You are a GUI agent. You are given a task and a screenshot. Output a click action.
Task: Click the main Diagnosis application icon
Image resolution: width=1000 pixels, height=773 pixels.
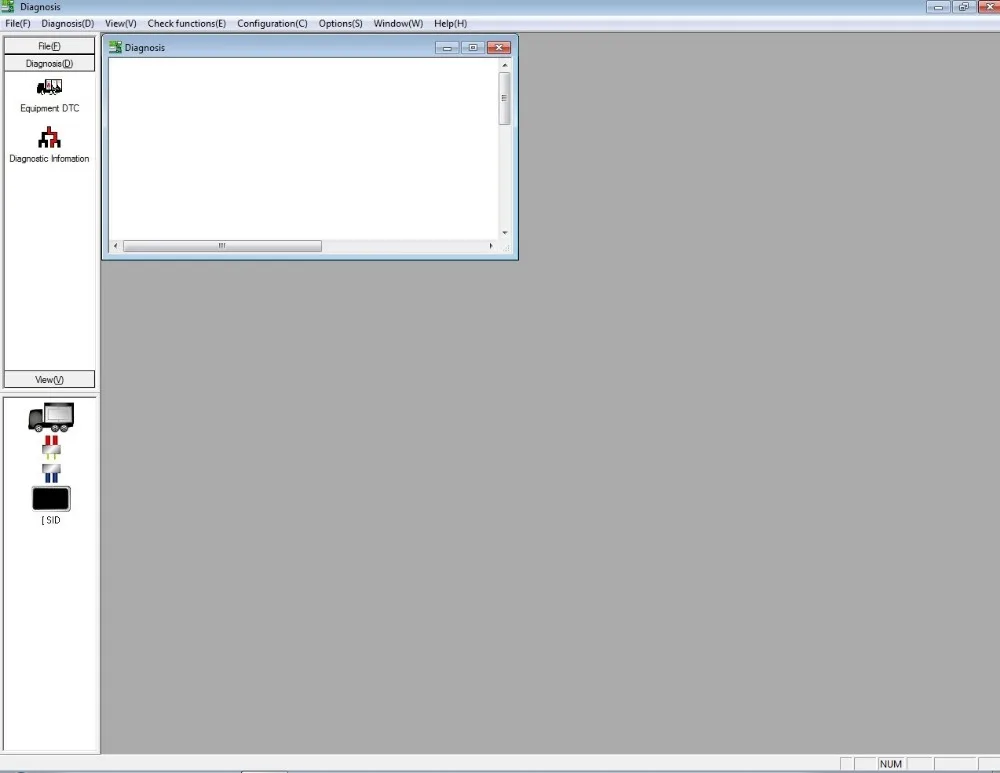(x=8, y=6)
